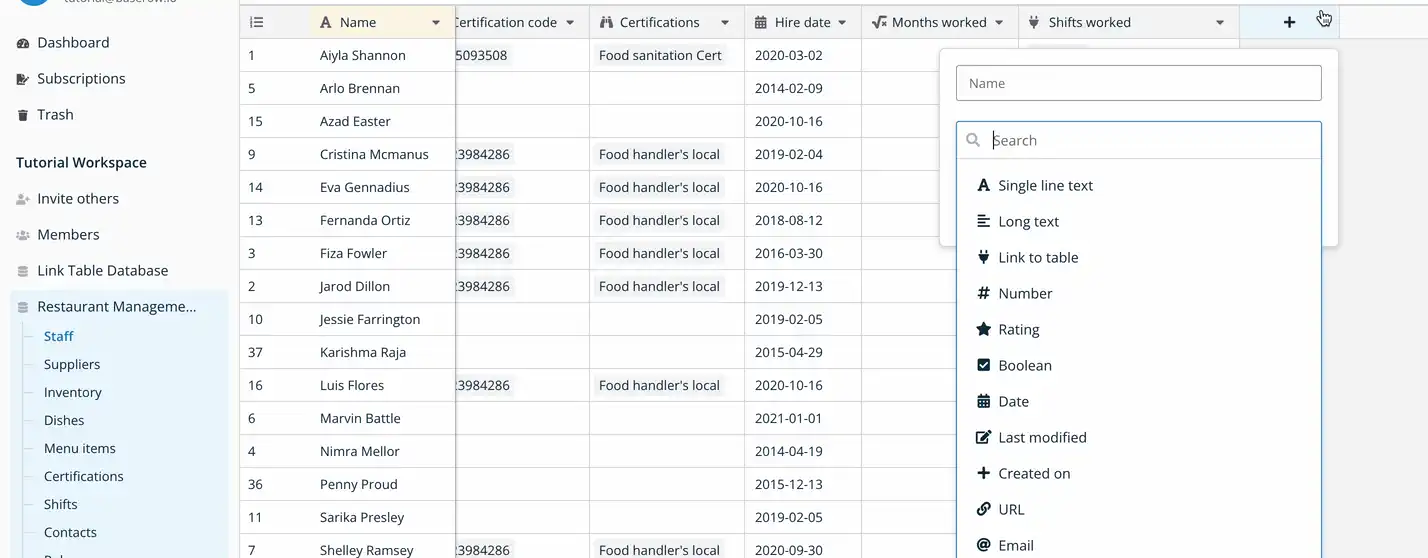Choose Date field type
The height and width of the screenshot is (558, 1428).
[x=1139, y=402]
